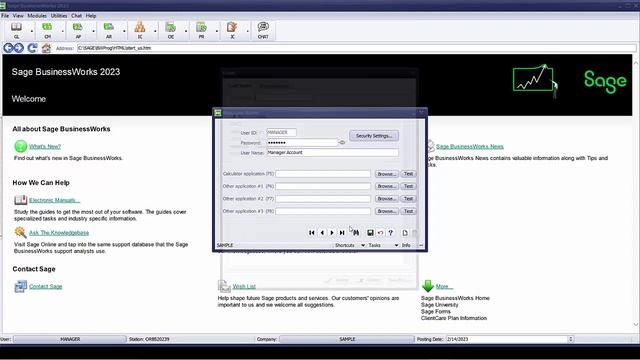Expand the AP module dropdown dot
The height and width of the screenshot is (360, 640).
click(93, 31)
